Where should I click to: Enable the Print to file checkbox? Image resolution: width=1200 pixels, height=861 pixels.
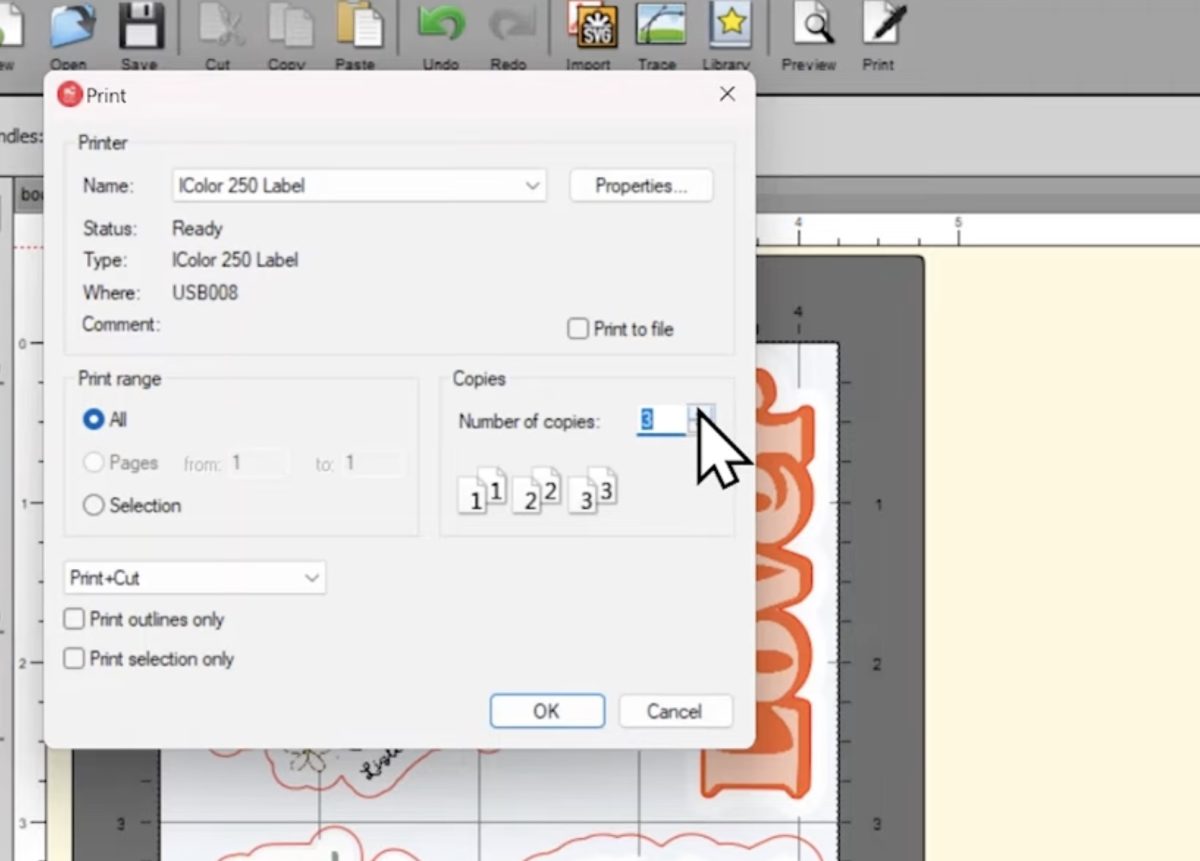(x=578, y=329)
